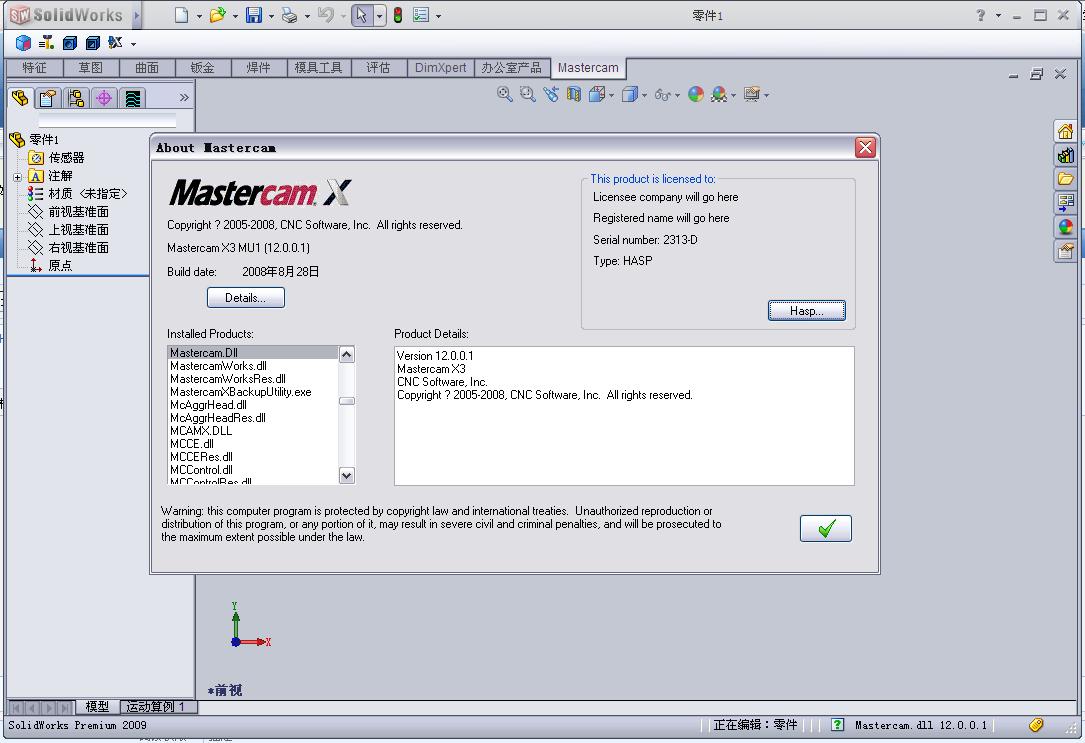This screenshot has height=743, width=1085.
Task: Open the ConfigurationManager tab
Action: (x=76, y=98)
